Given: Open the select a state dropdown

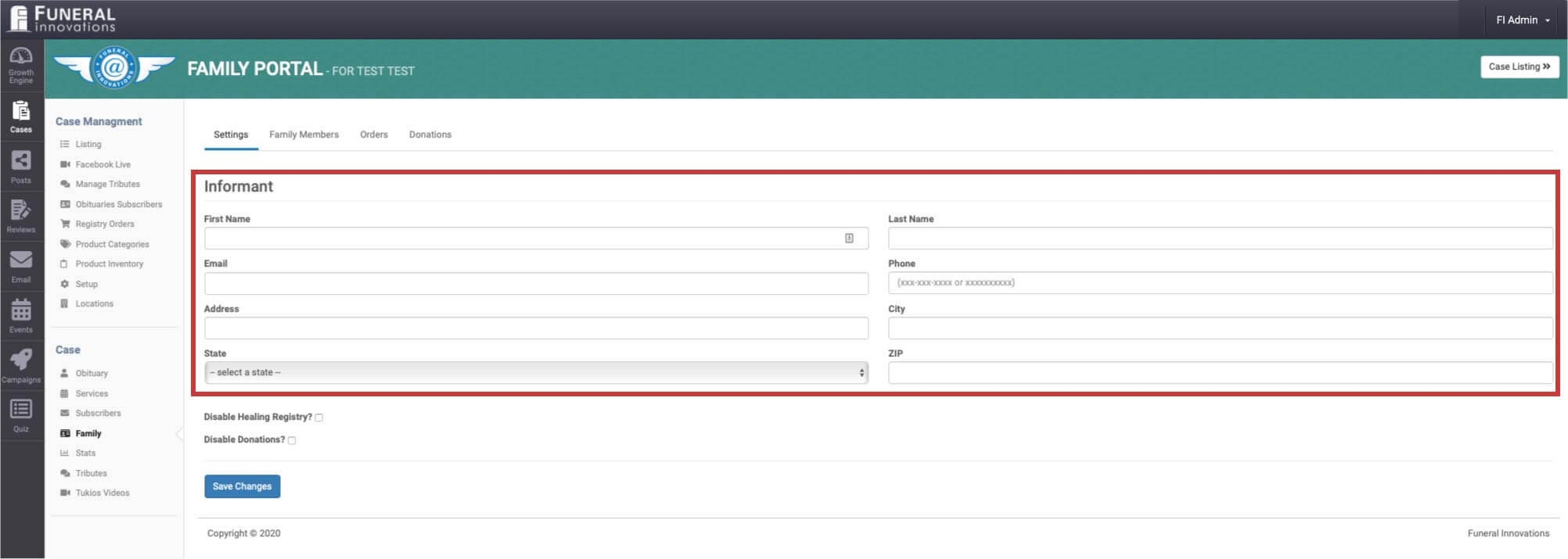Looking at the screenshot, I should pos(536,373).
